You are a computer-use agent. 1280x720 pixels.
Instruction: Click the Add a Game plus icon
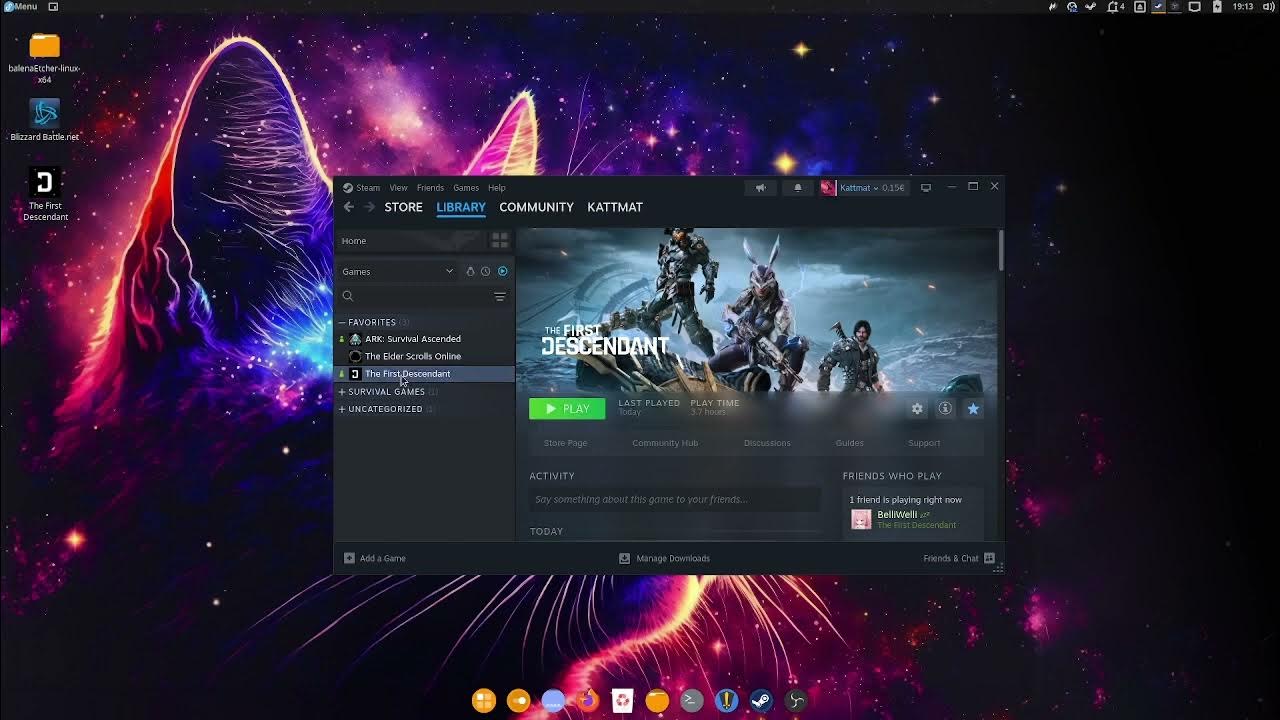pos(349,558)
